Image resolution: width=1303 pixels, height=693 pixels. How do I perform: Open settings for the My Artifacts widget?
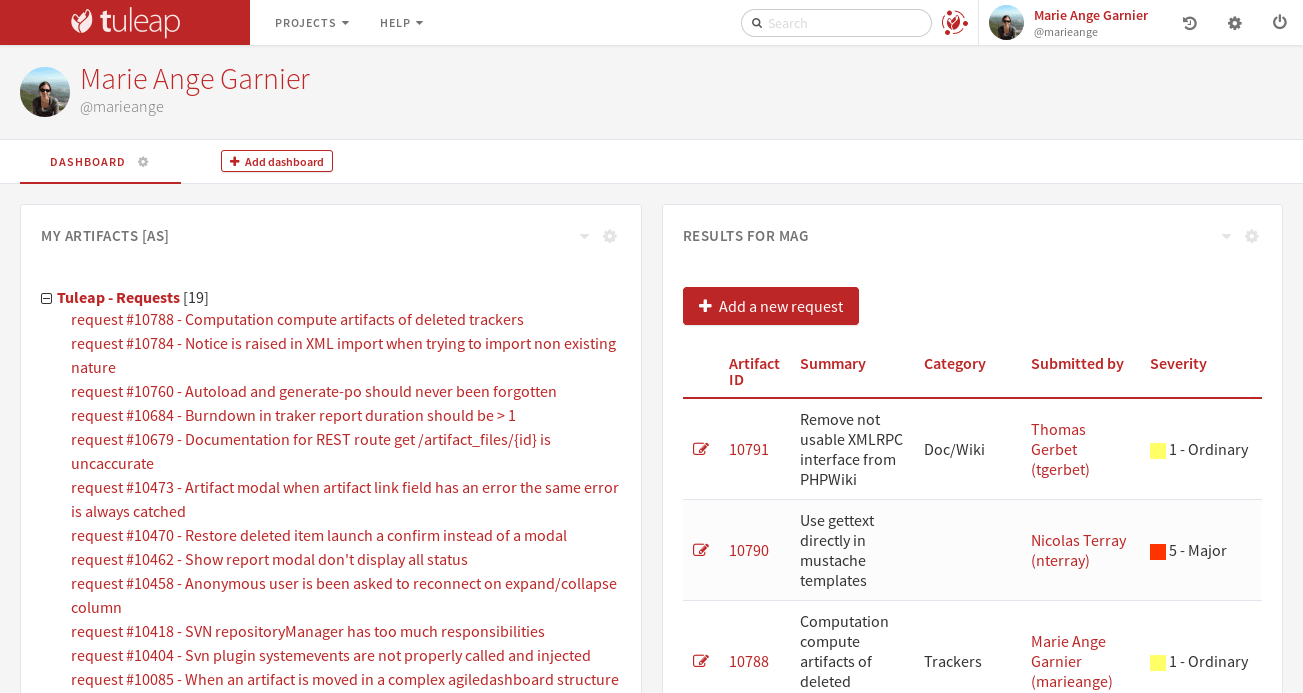(610, 236)
